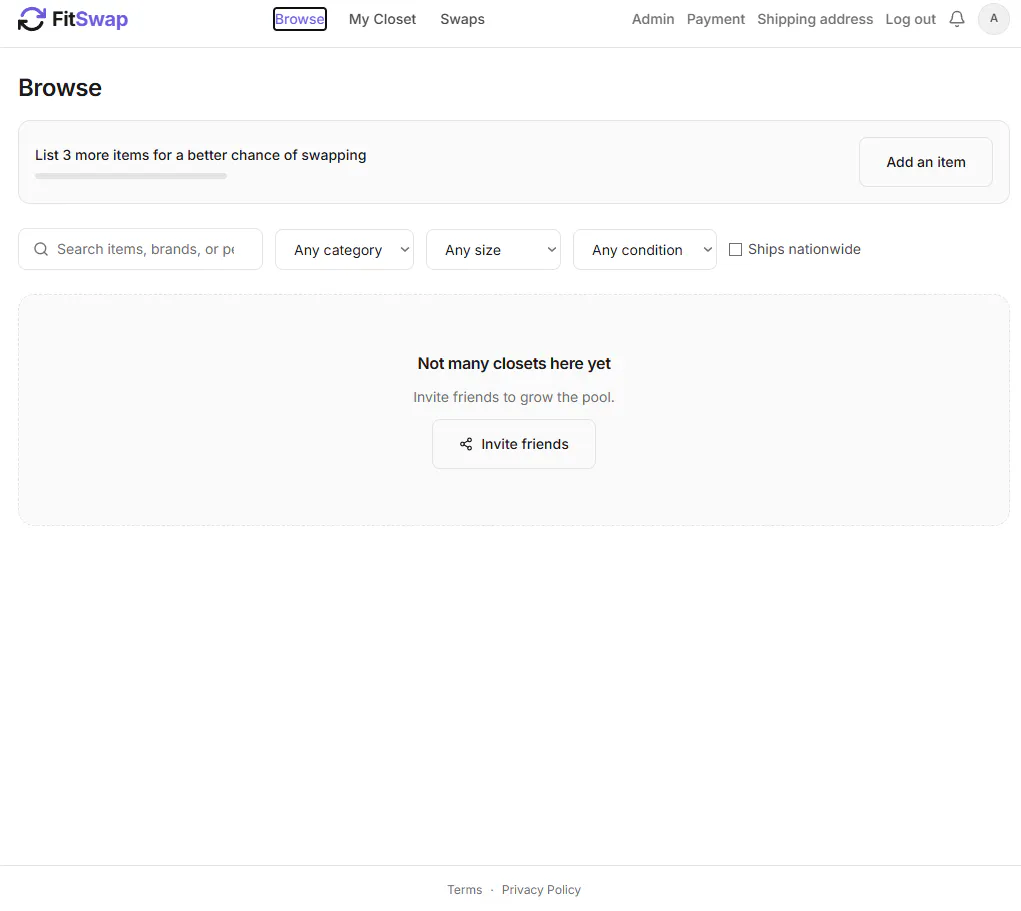
Task: Focus the search items input field
Action: 141,249
